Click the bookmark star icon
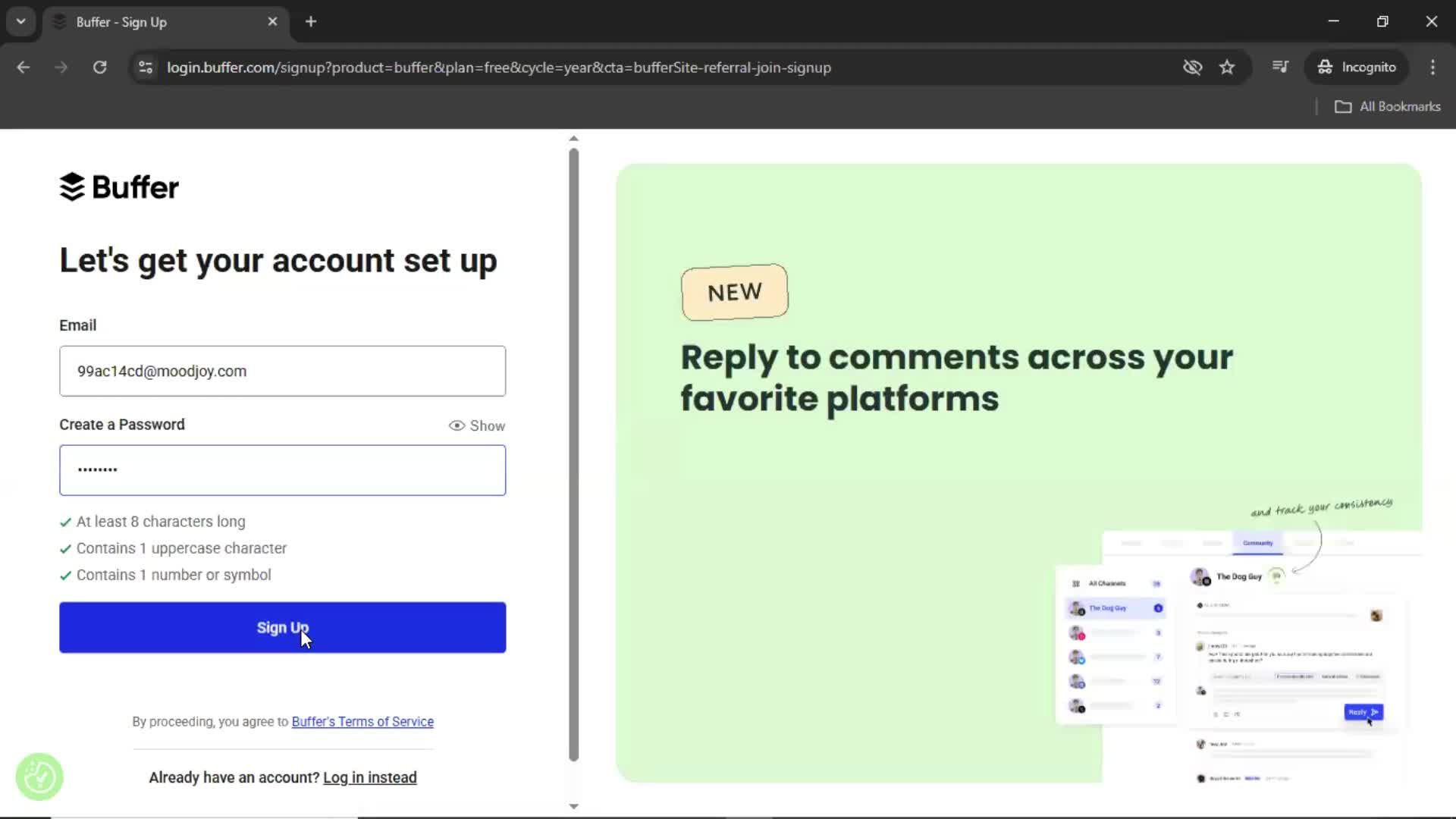 click(1227, 67)
